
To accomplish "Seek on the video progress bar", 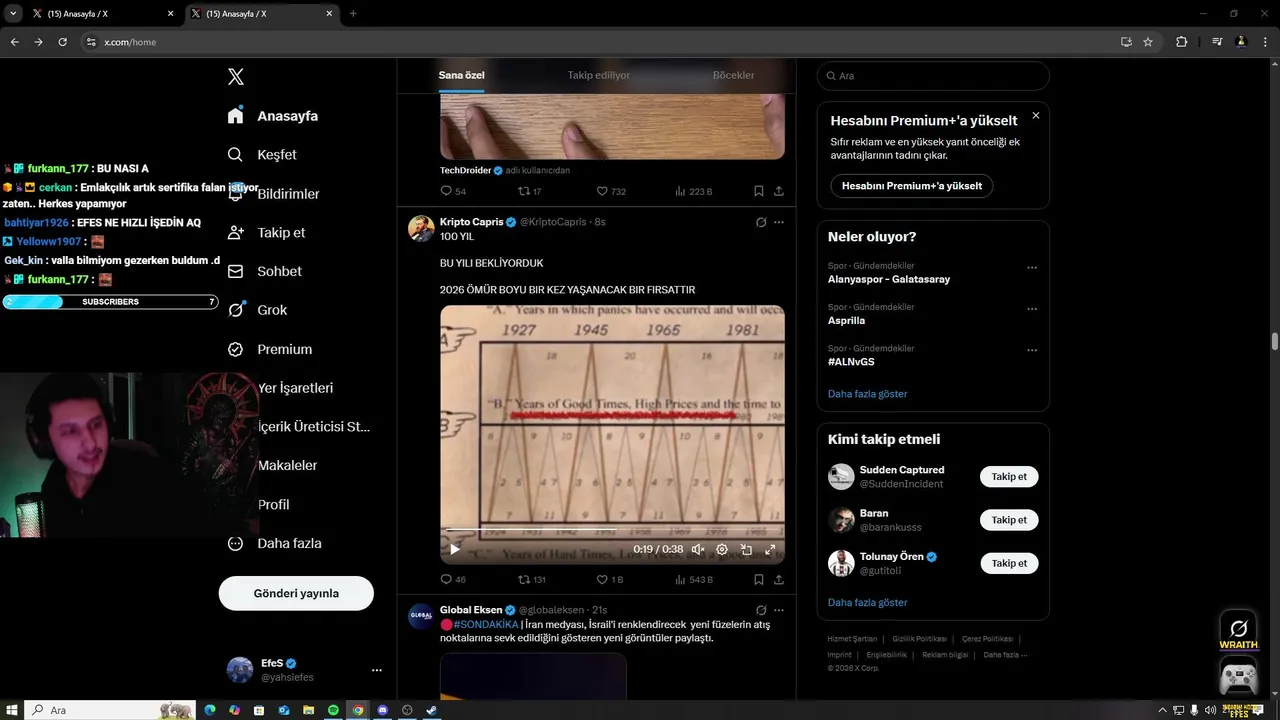I will pyautogui.click(x=612, y=530).
